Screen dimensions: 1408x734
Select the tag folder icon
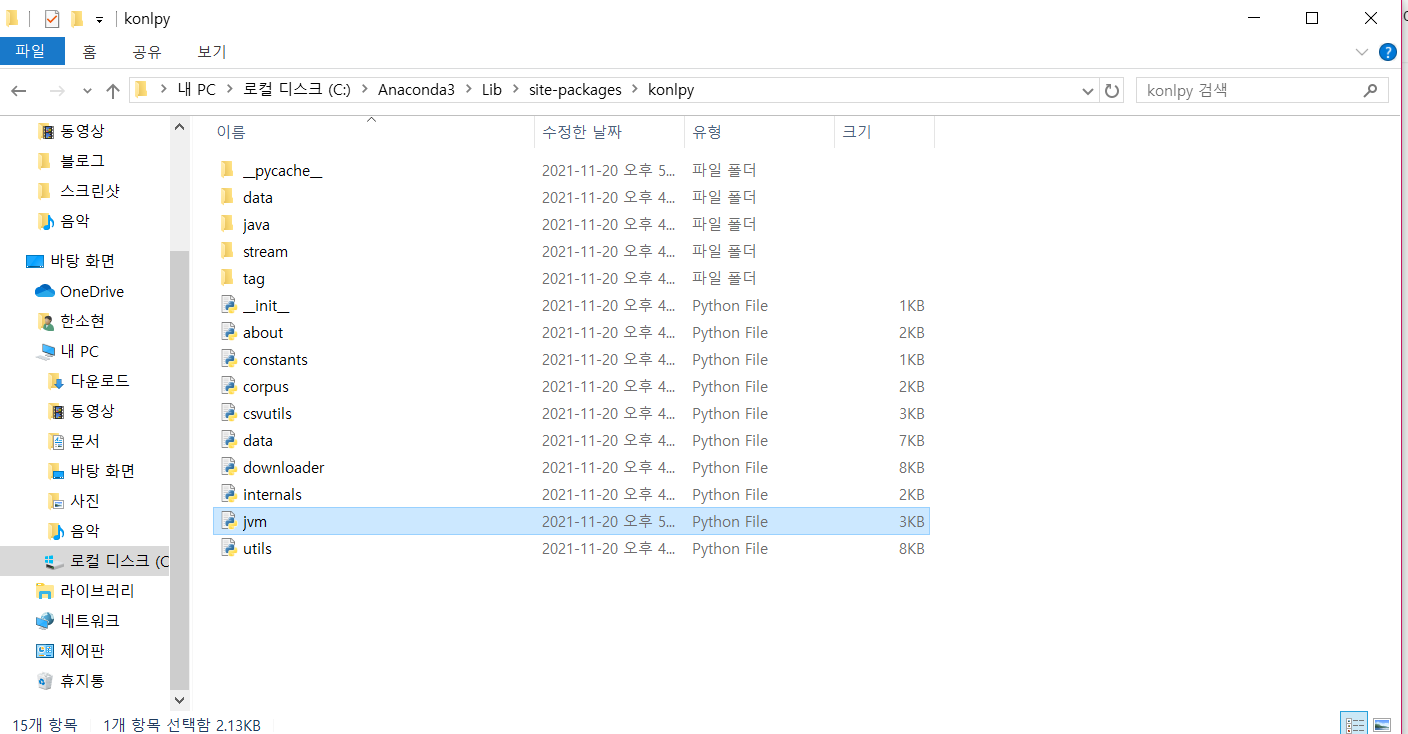[x=228, y=278]
